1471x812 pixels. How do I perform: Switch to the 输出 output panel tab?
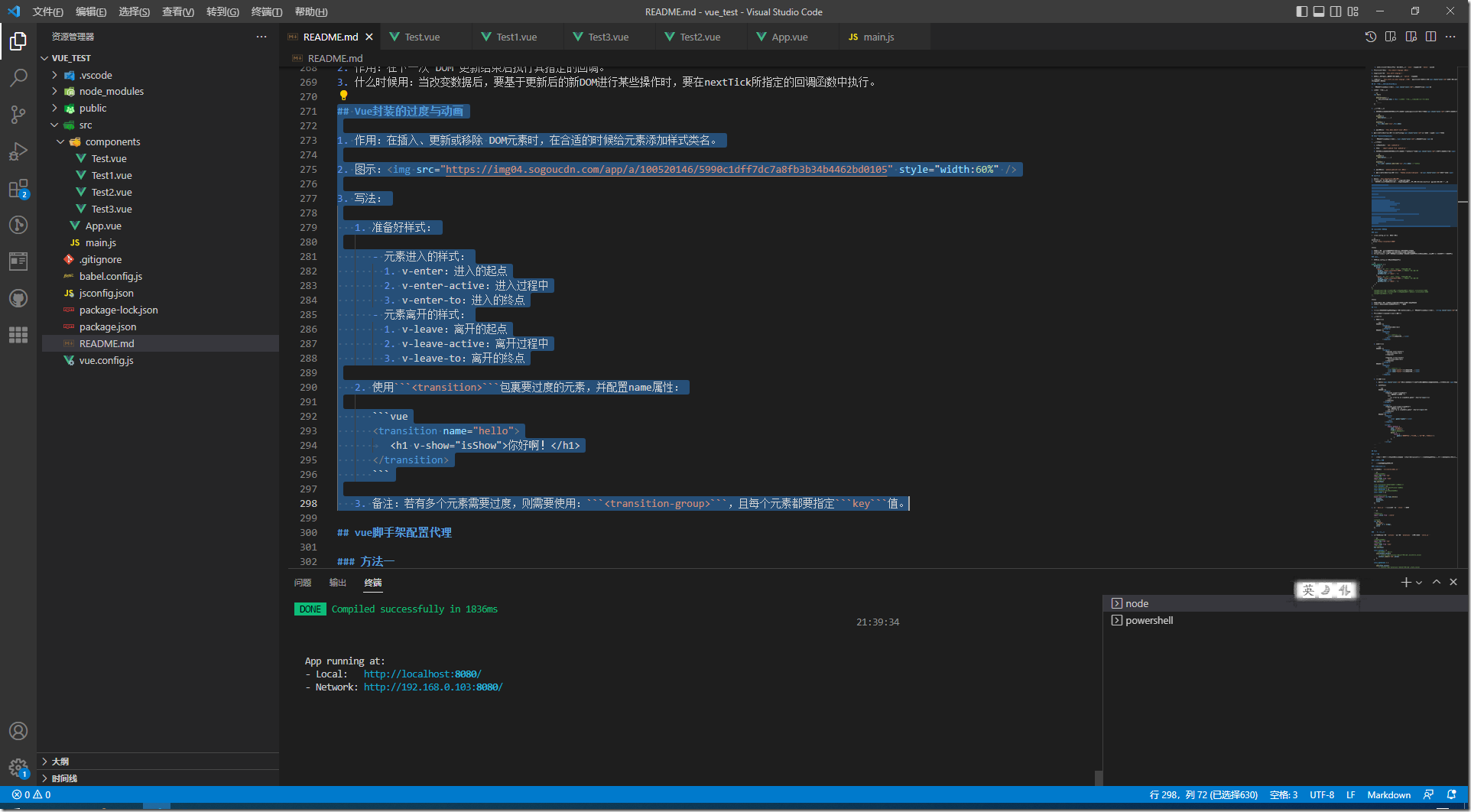click(338, 583)
